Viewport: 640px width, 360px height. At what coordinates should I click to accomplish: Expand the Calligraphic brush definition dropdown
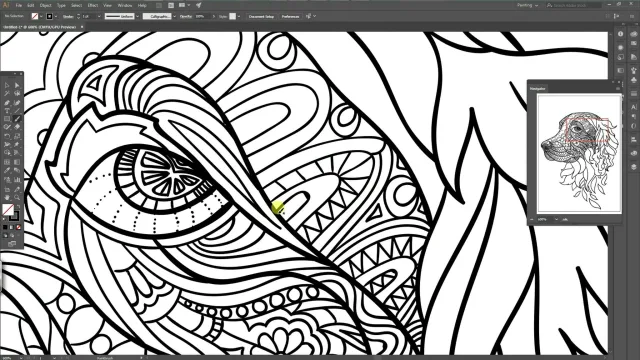click(174, 16)
